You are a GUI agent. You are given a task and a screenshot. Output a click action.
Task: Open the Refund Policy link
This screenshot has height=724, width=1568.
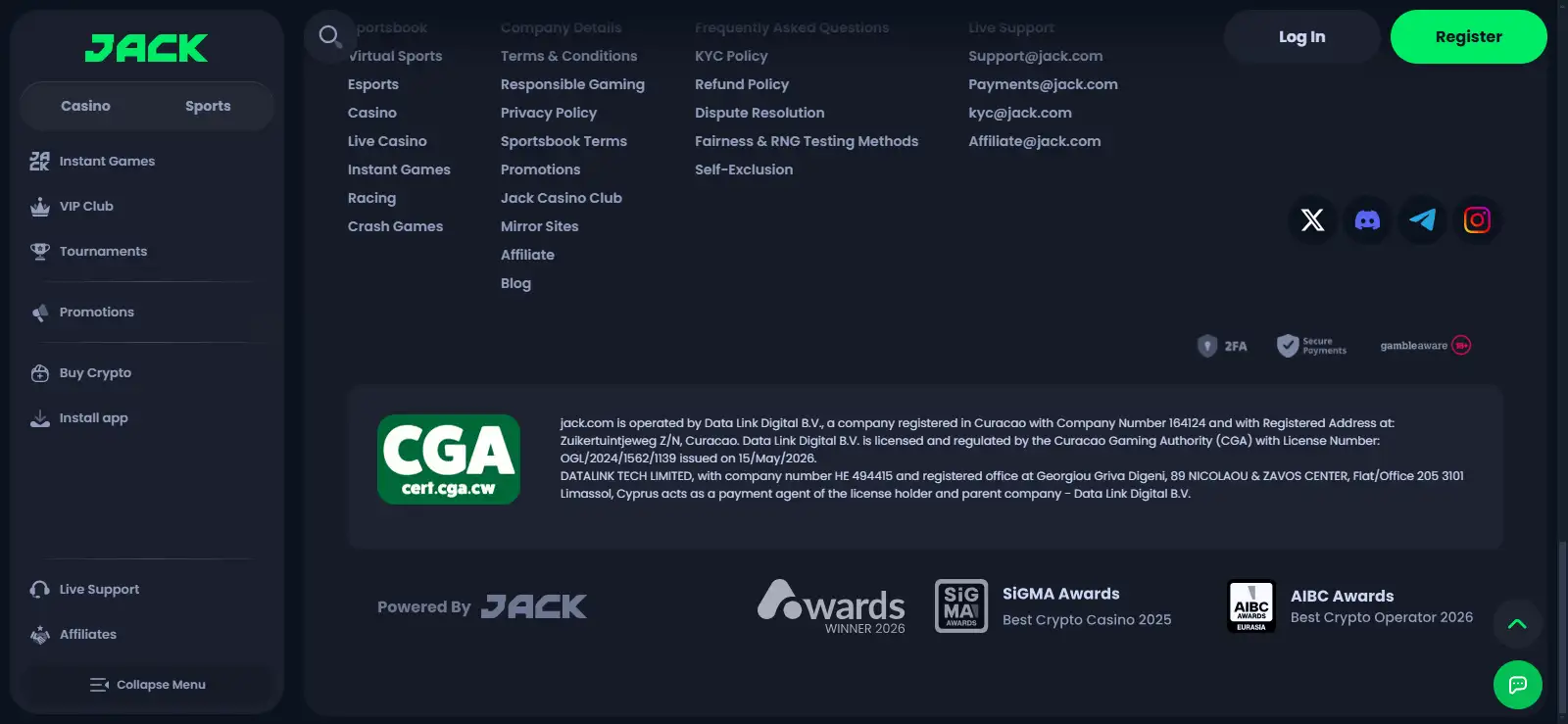pyautogui.click(x=742, y=84)
